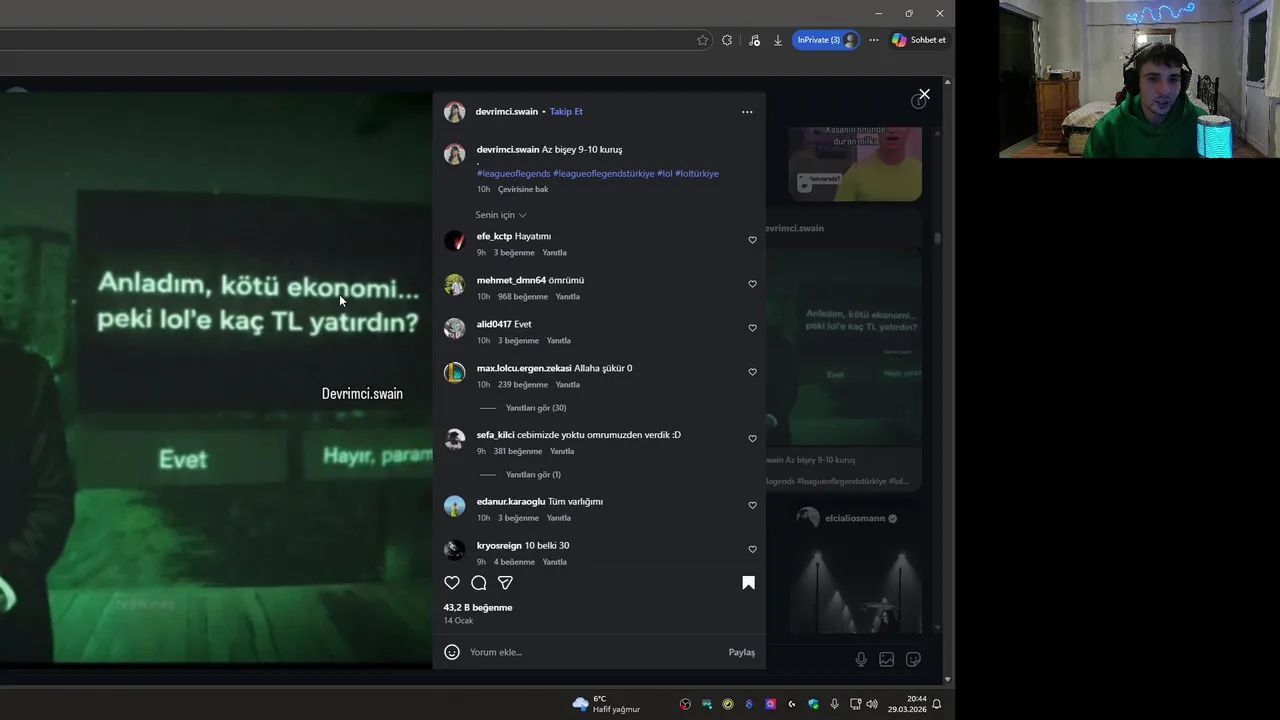Like mehmet_dmn64's comment
This screenshot has height=720, width=1280.
753,284
